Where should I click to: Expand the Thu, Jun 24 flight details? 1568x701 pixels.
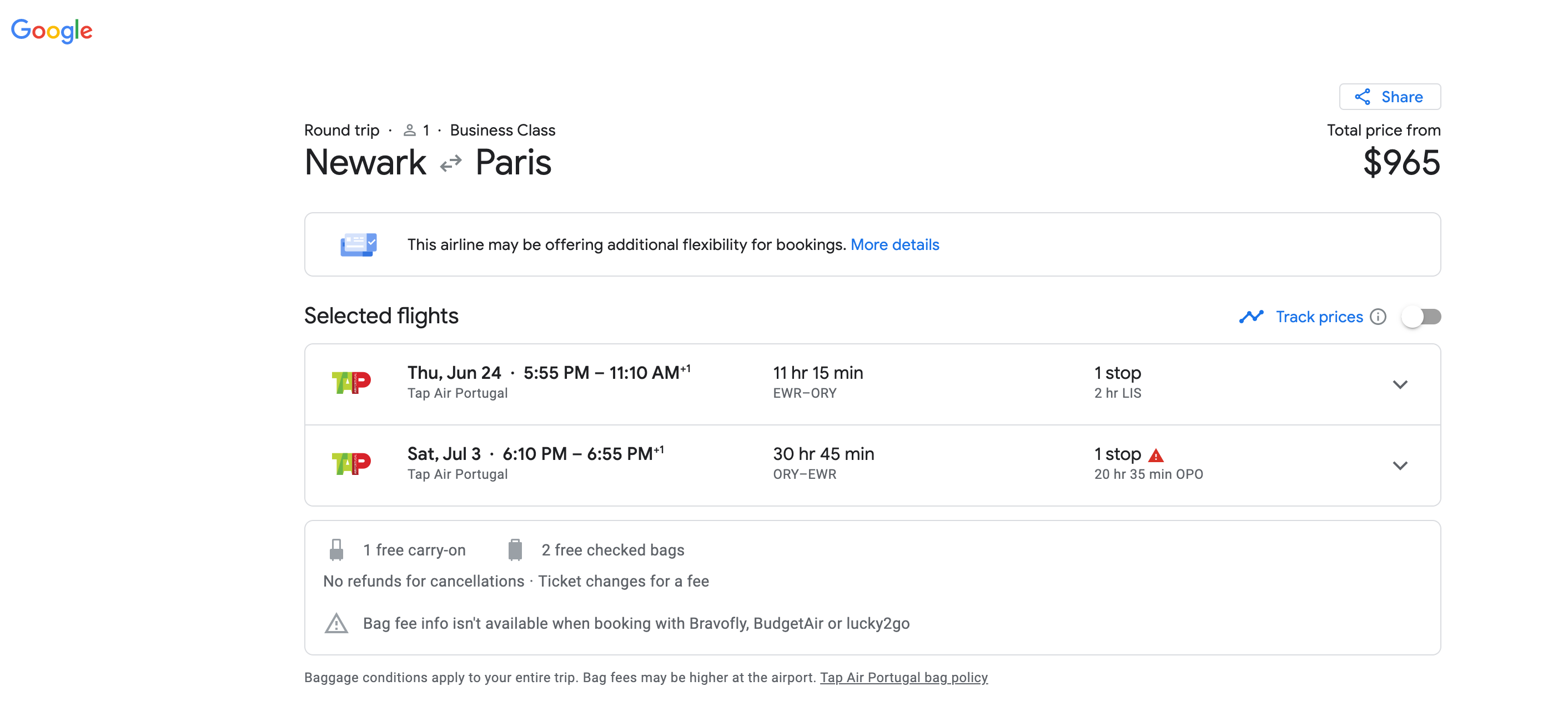click(1400, 384)
